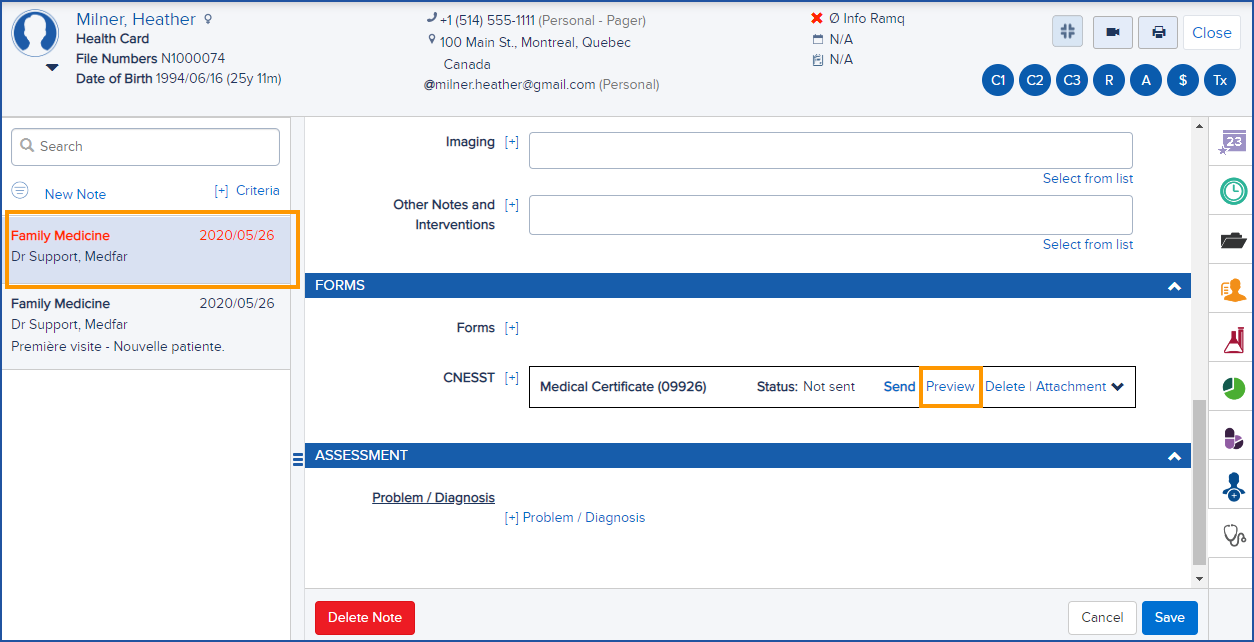Send the Medical Certificate form
This screenshot has width=1254, height=642.
click(x=898, y=386)
